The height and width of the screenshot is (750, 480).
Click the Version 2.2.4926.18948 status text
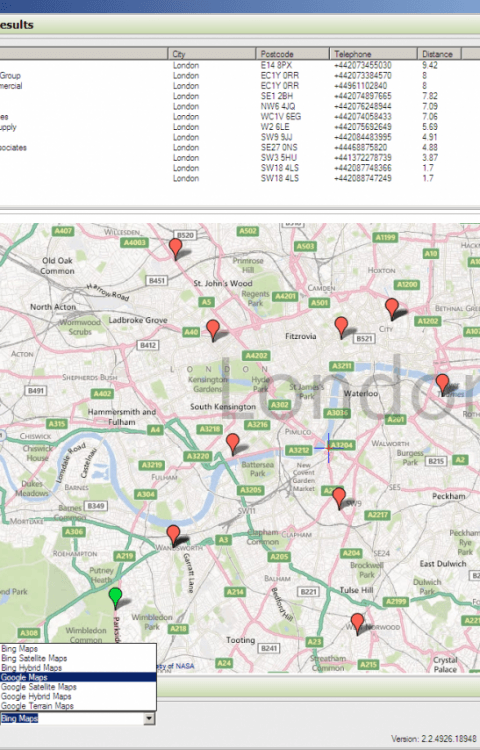click(434, 739)
